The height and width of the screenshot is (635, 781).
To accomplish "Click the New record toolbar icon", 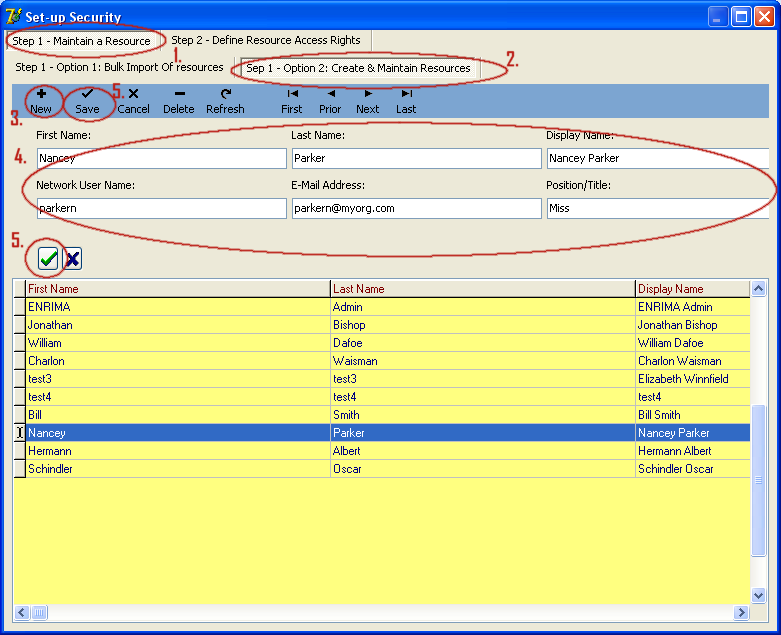I will point(41,94).
